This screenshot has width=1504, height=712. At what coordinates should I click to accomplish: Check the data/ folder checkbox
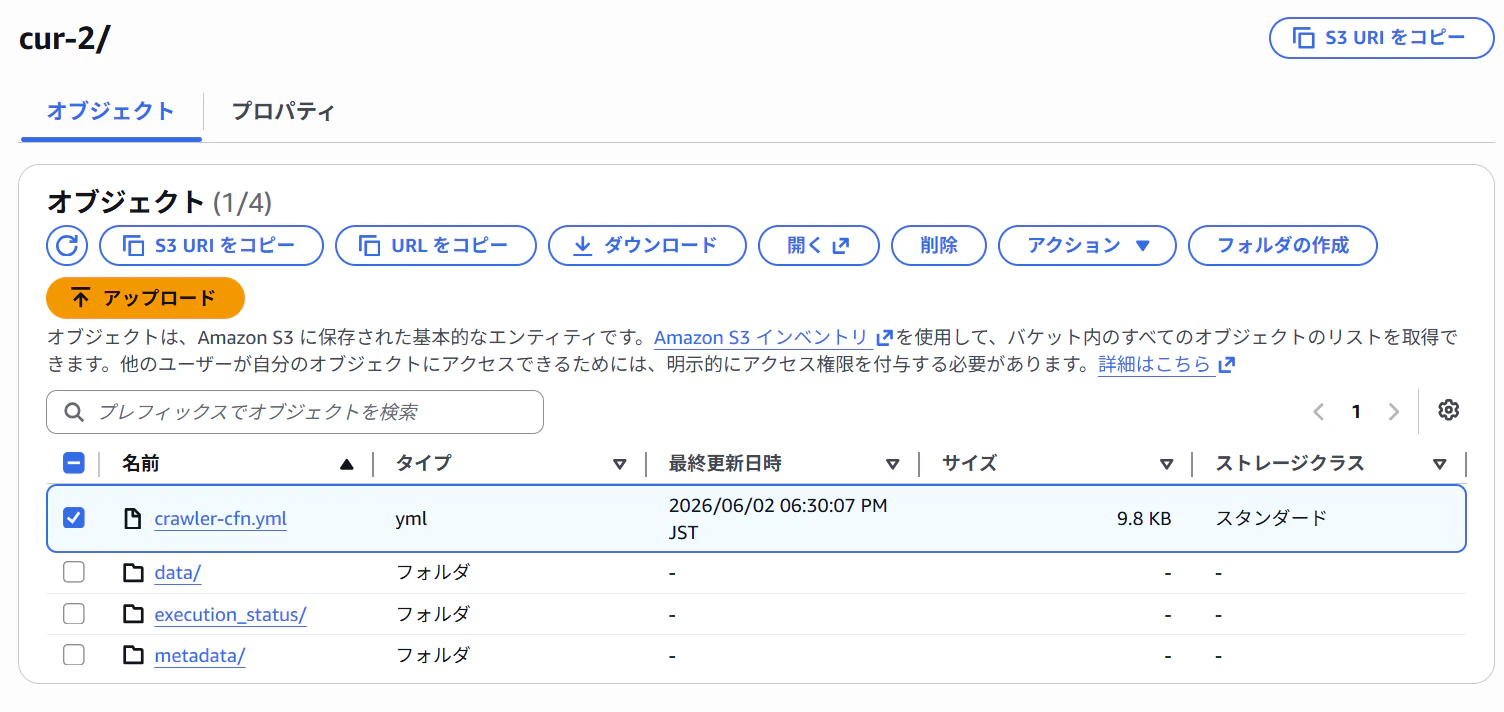74,573
